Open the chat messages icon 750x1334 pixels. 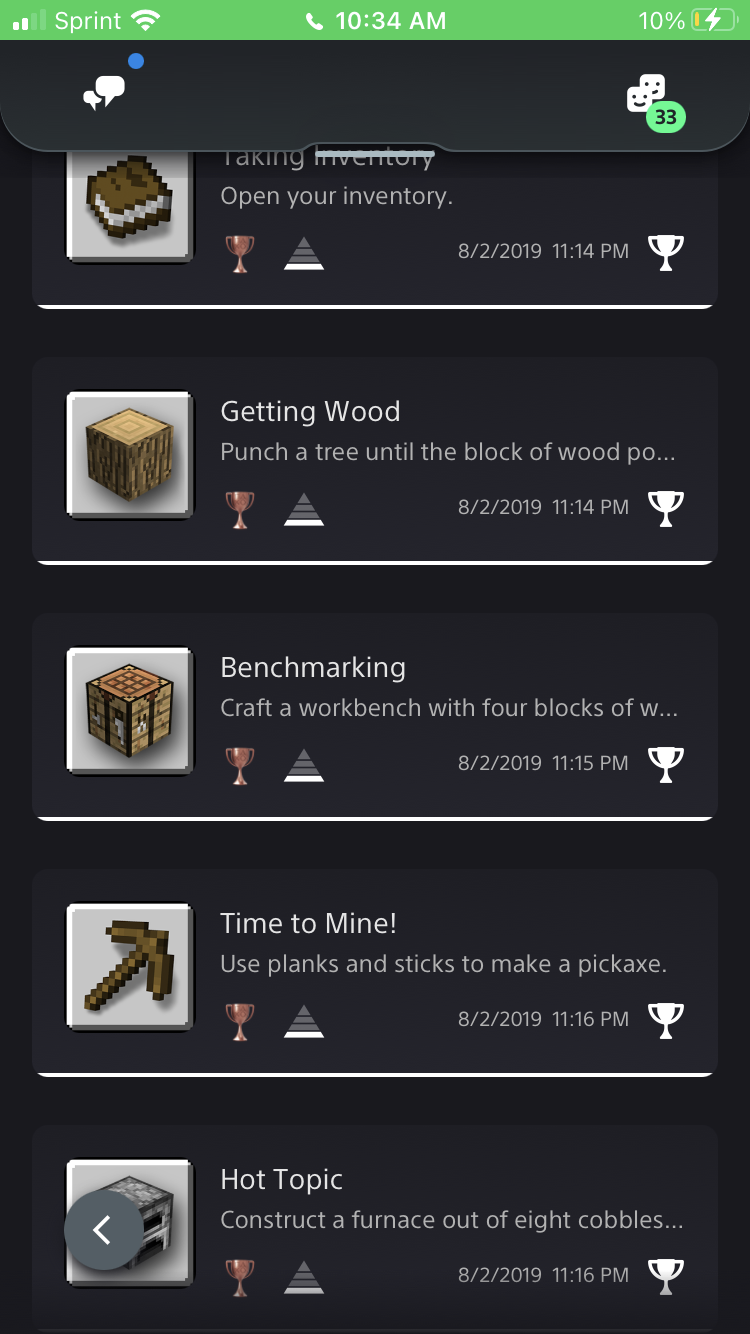(104, 93)
